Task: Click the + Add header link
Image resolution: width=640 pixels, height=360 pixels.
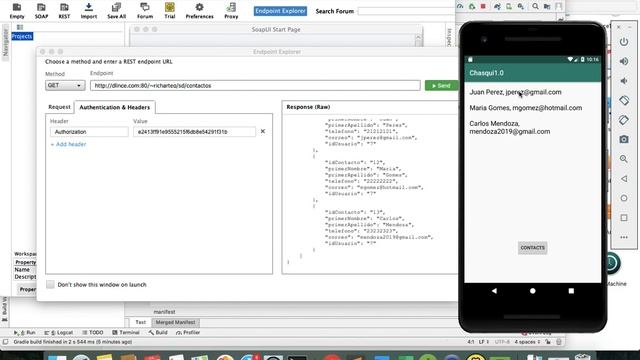Action: pos(68,144)
